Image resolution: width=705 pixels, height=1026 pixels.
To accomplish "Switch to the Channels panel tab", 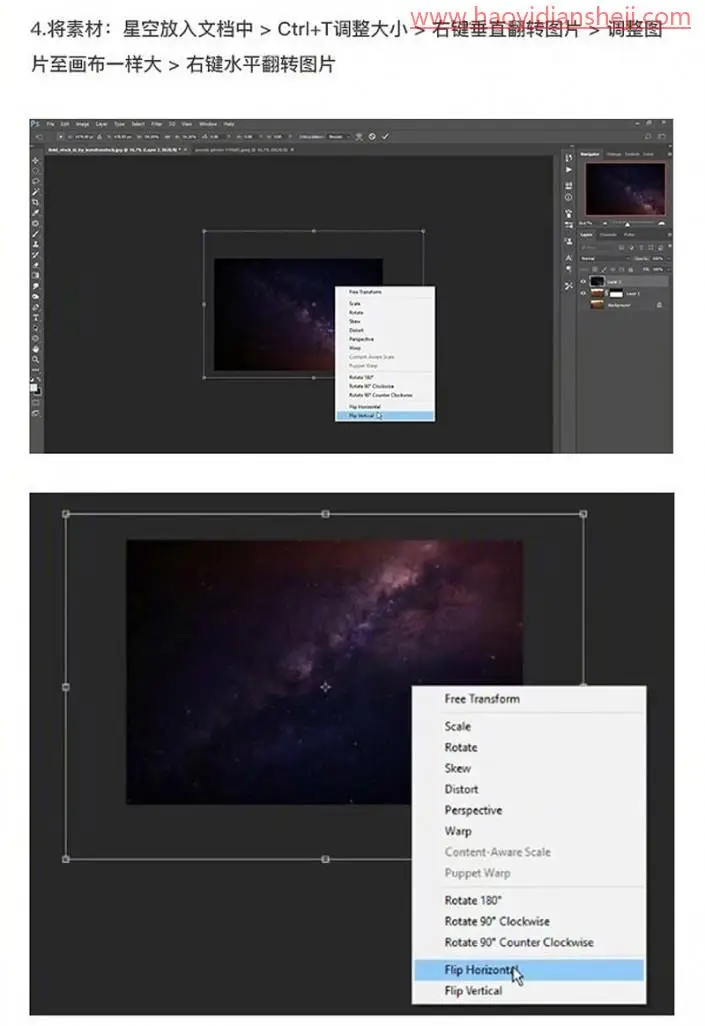I will [x=608, y=235].
